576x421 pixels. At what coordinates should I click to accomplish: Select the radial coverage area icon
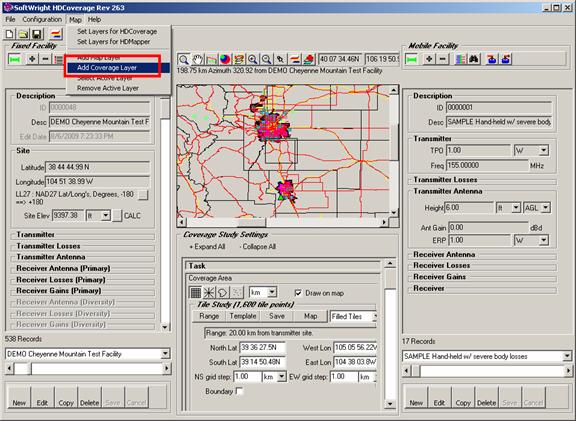[x=209, y=293]
